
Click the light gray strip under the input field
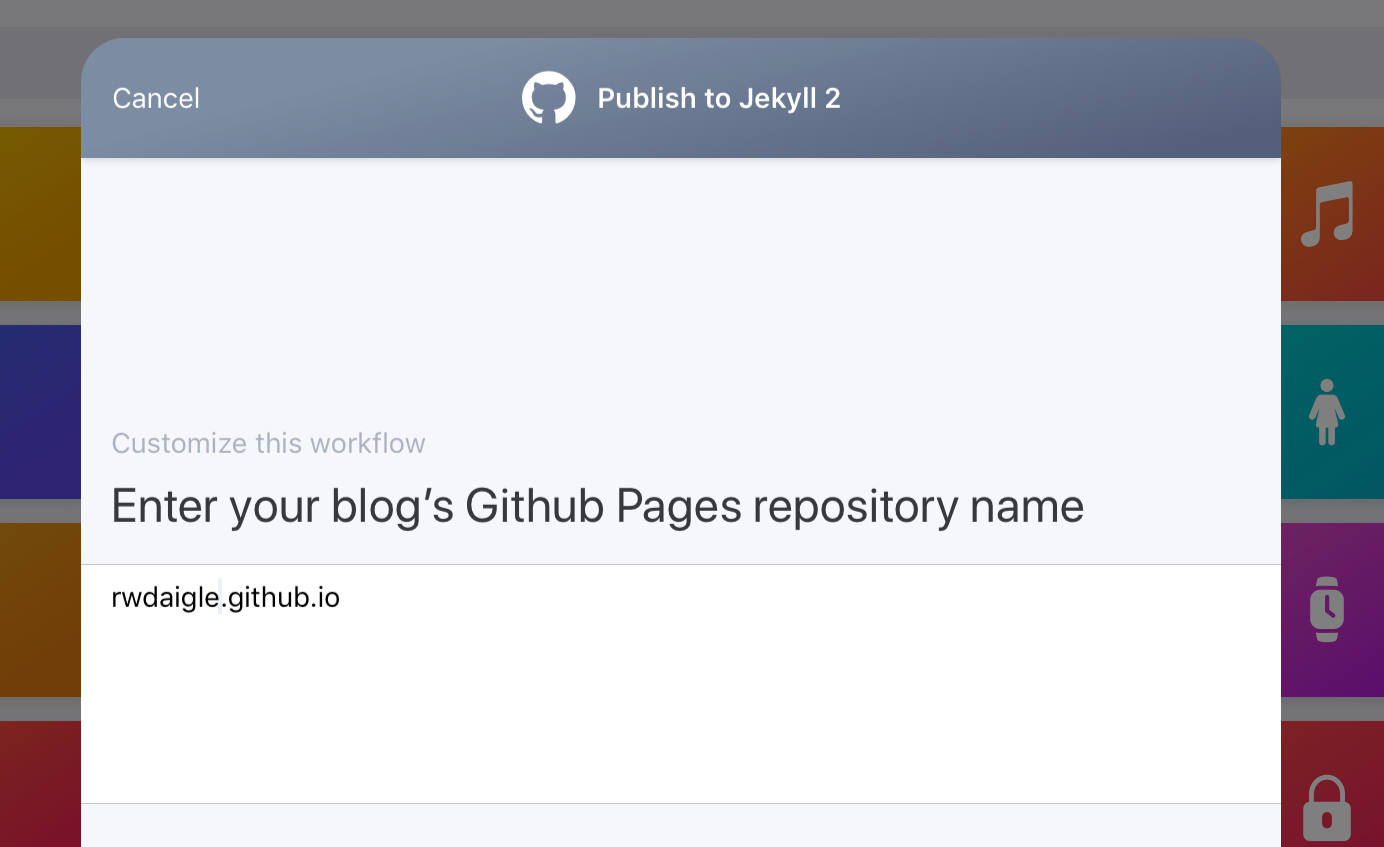[x=680, y=826]
